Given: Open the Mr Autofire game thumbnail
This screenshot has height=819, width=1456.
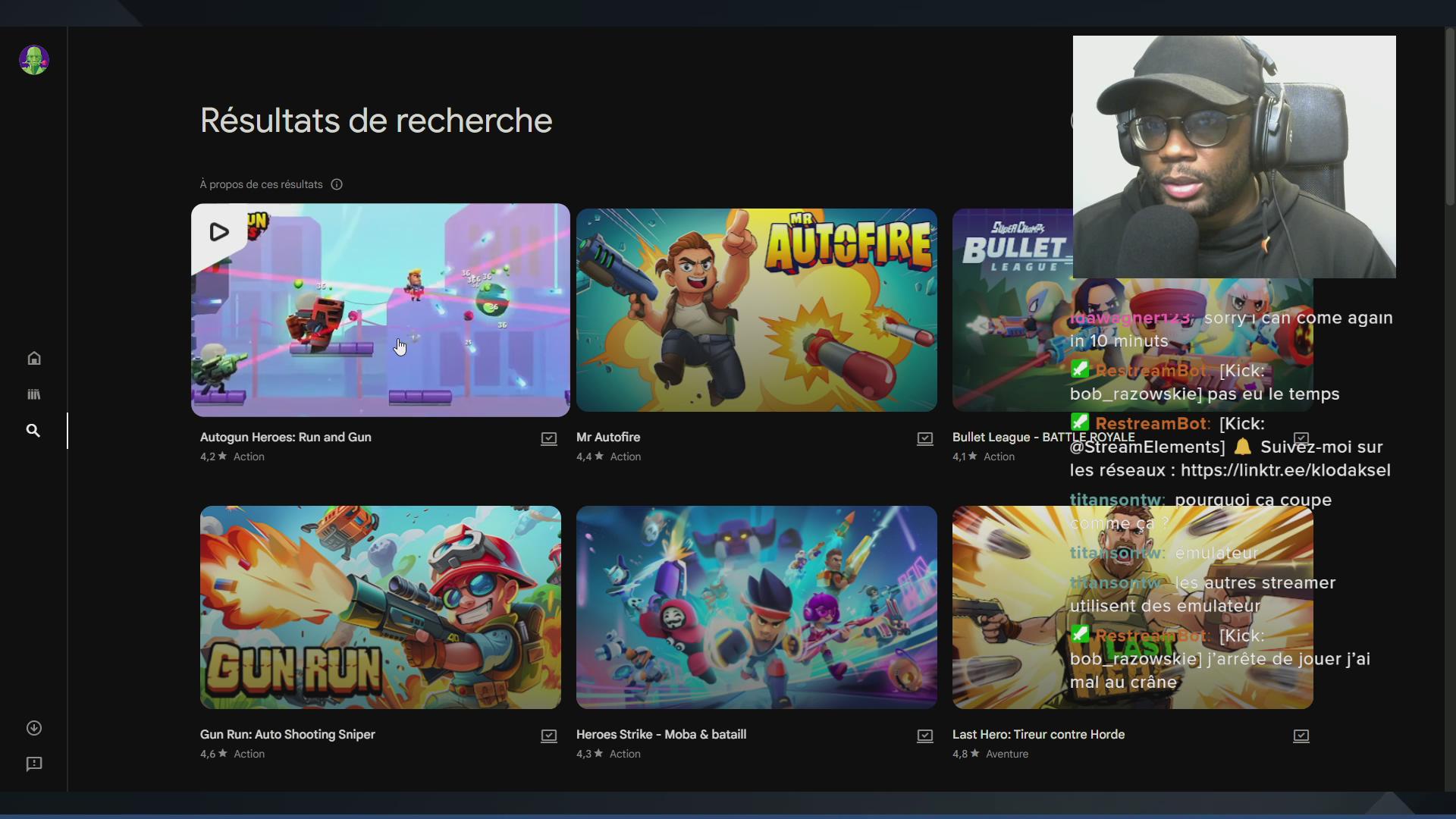Looking at the screenshot, I should (x=757, y=310).
